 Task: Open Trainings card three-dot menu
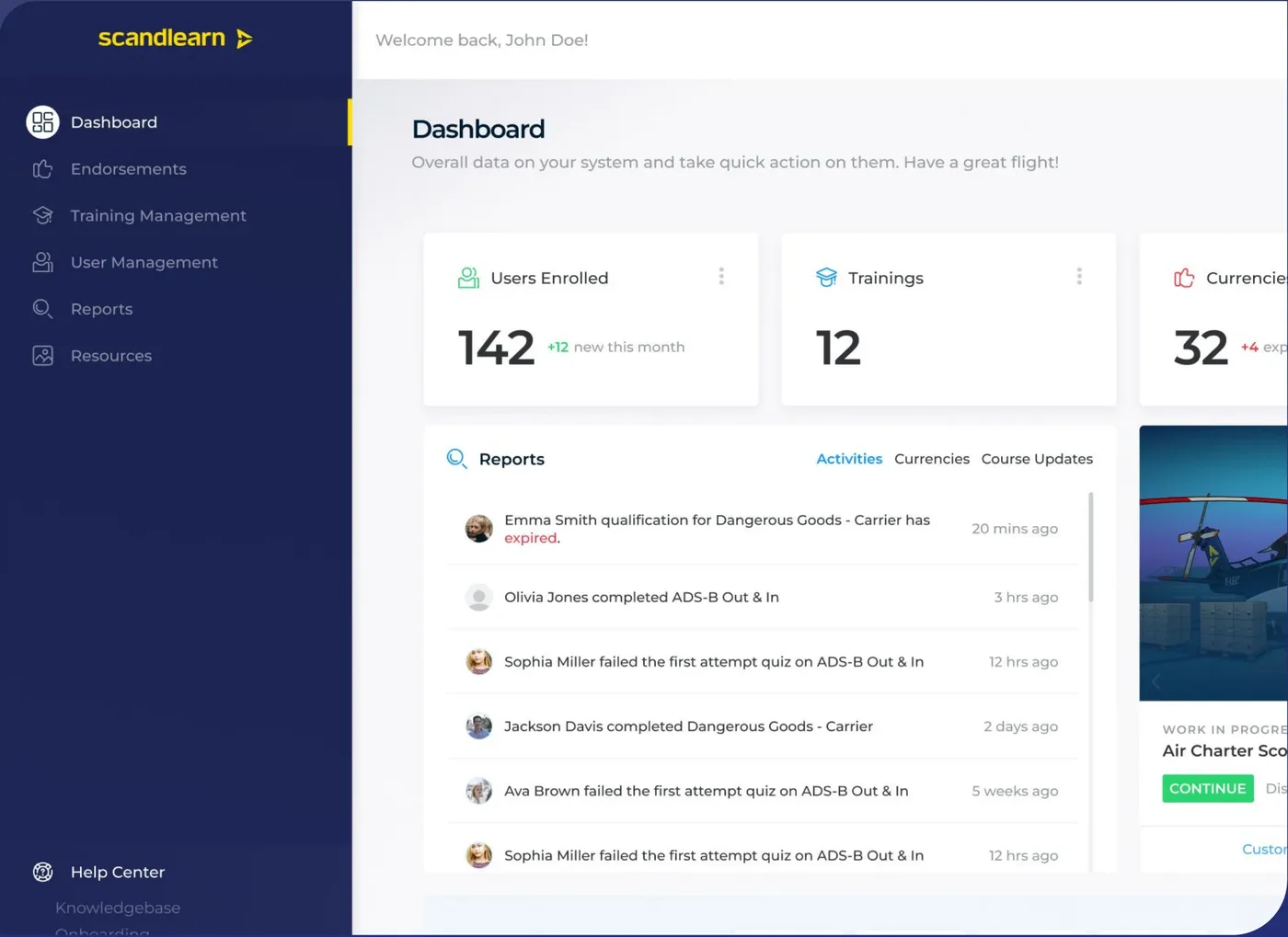[x=1079, y=277]
